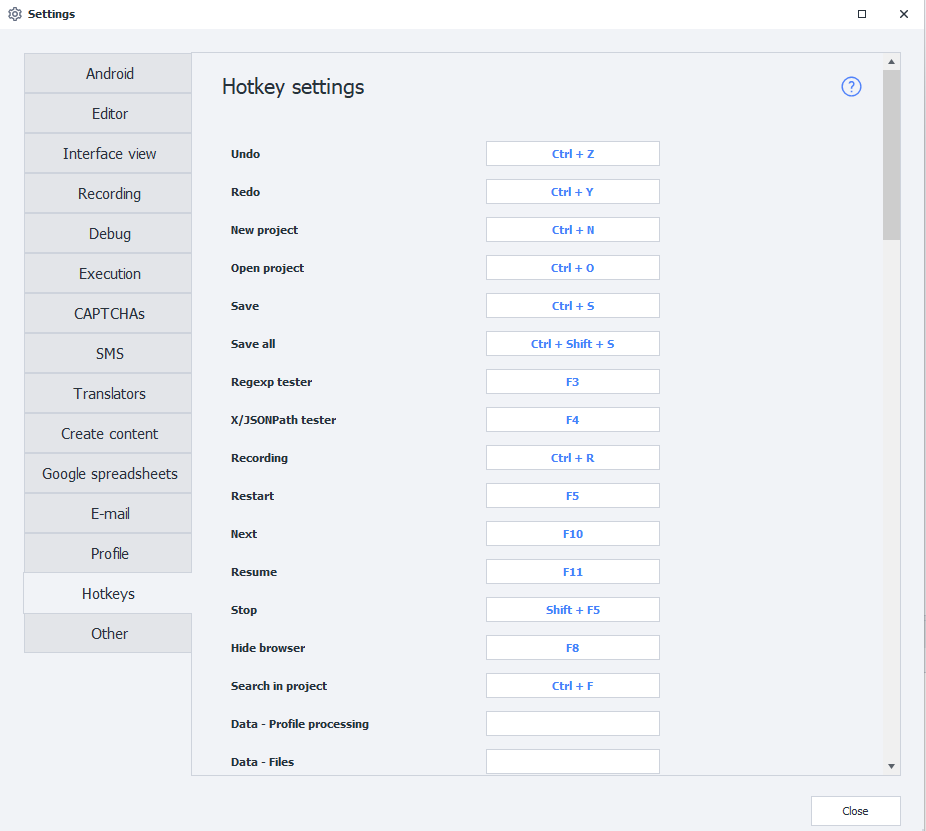
Task: Change the Stop Shift + F5 hotkey
Action: 572,610
